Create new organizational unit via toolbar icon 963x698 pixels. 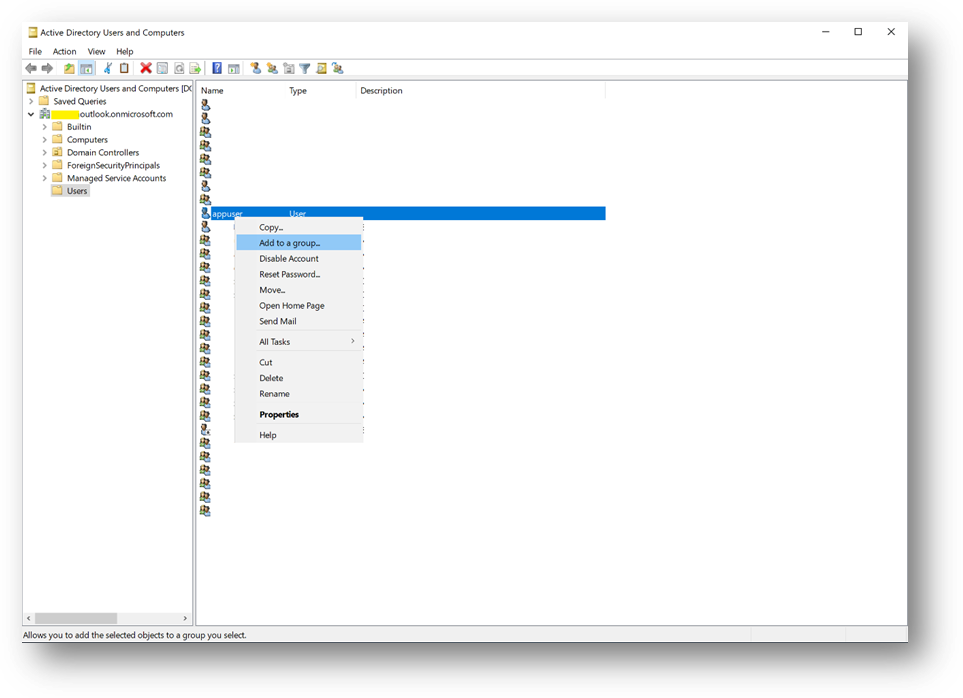tap(289, 68)
